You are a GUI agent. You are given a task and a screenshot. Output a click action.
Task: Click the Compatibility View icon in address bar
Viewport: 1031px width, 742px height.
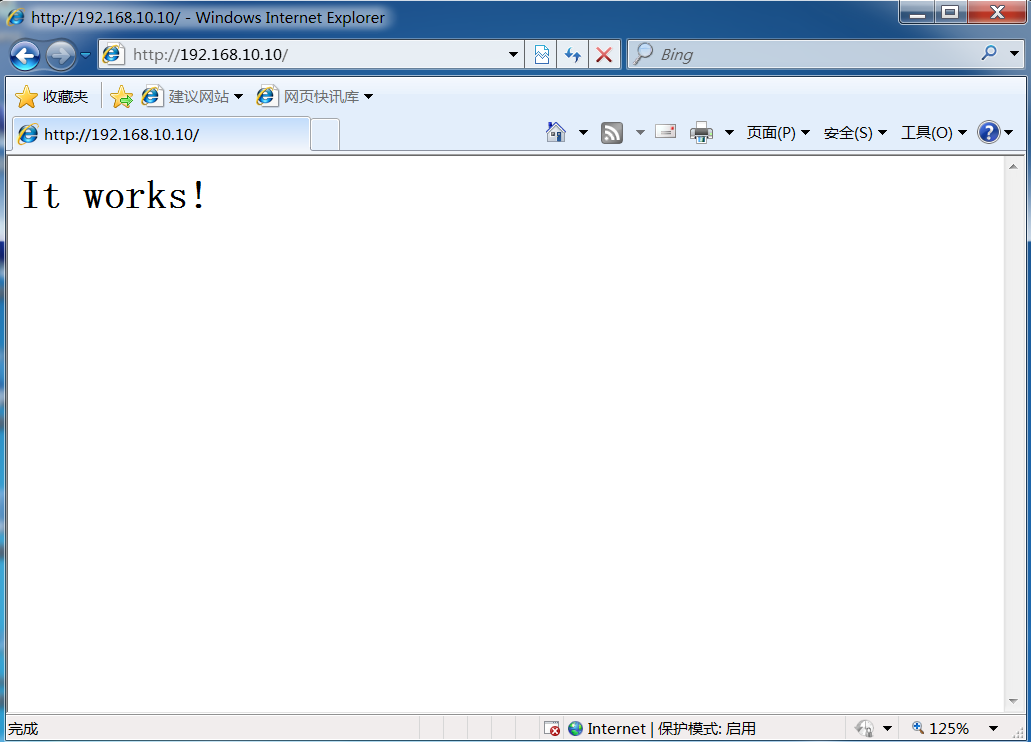[x=541, y=55]
